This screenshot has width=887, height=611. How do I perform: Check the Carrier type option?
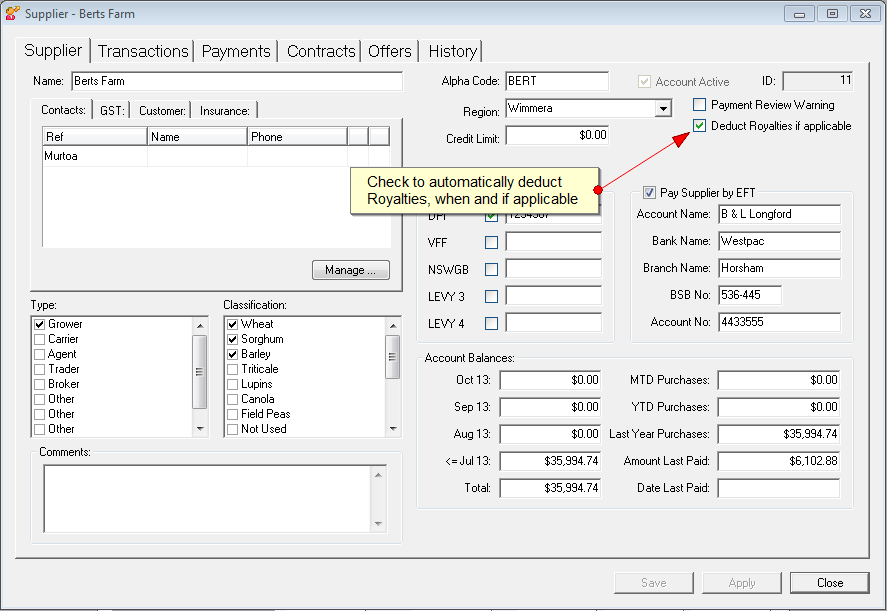coord(40,339)
